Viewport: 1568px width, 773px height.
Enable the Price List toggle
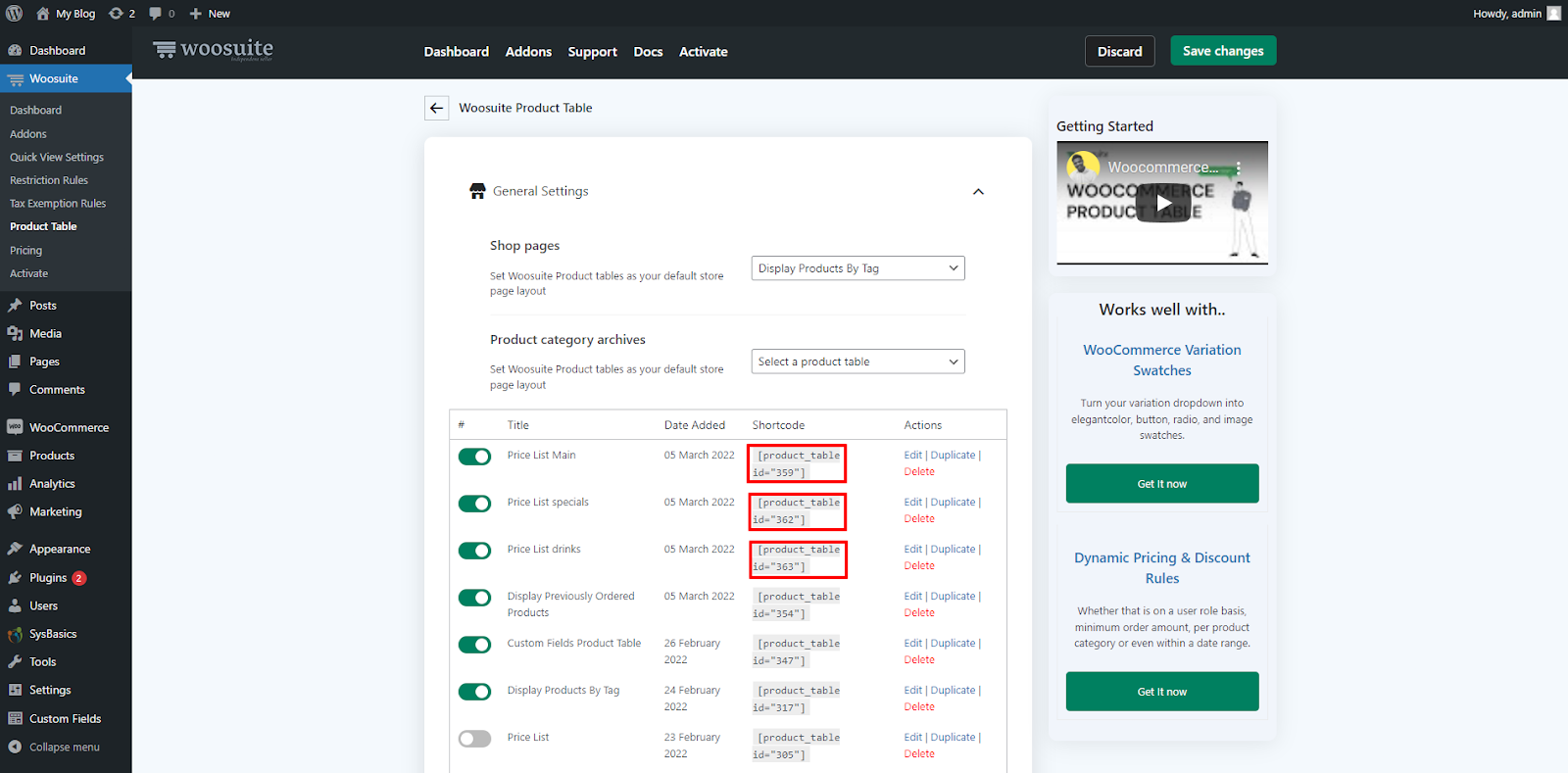coord(475,739)
